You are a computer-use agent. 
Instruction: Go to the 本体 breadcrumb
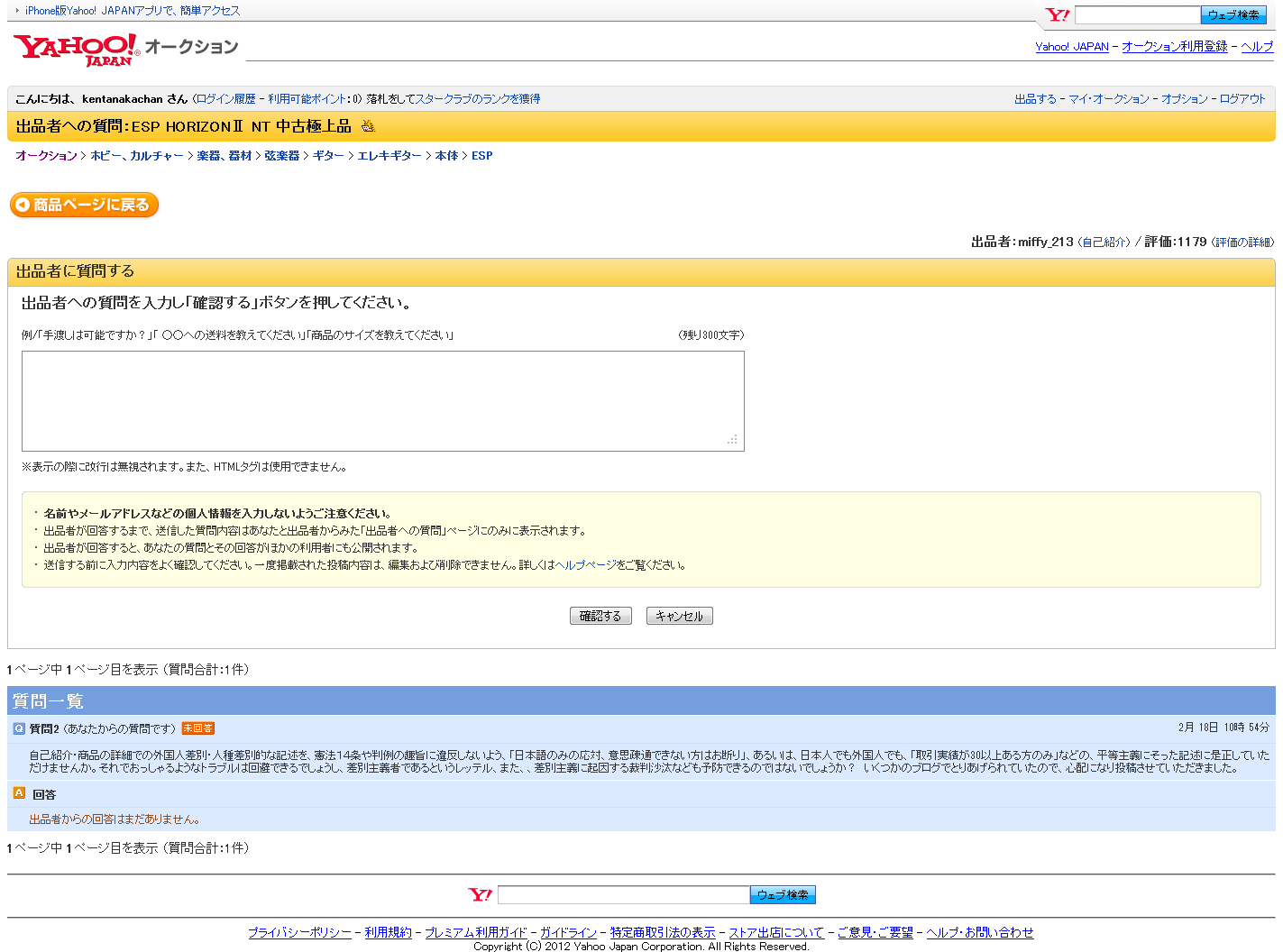tap(446, 156)
